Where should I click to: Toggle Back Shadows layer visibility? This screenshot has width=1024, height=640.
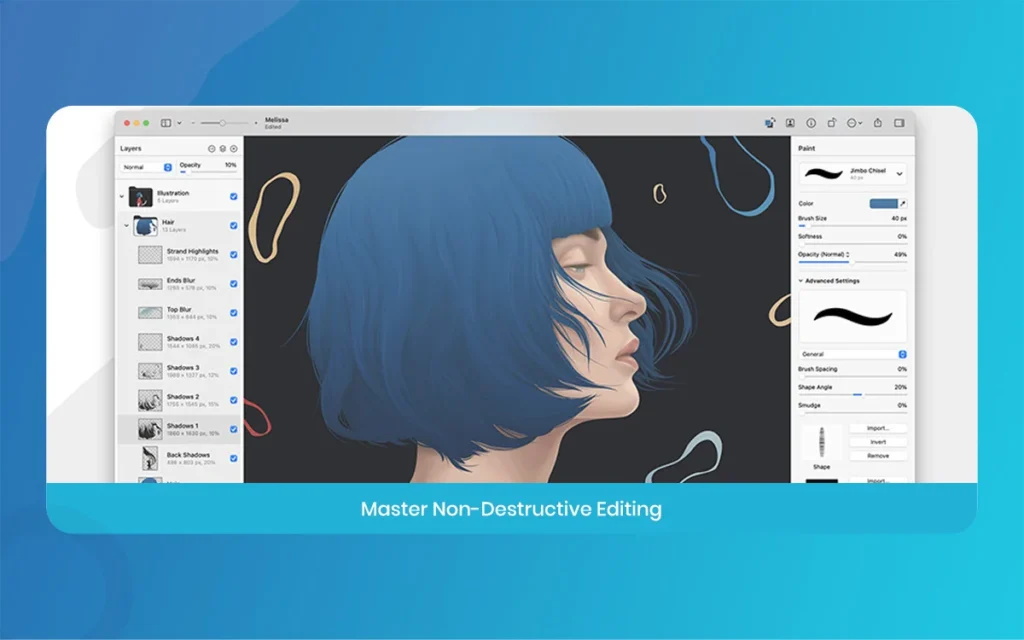click(x=234, y=458)
